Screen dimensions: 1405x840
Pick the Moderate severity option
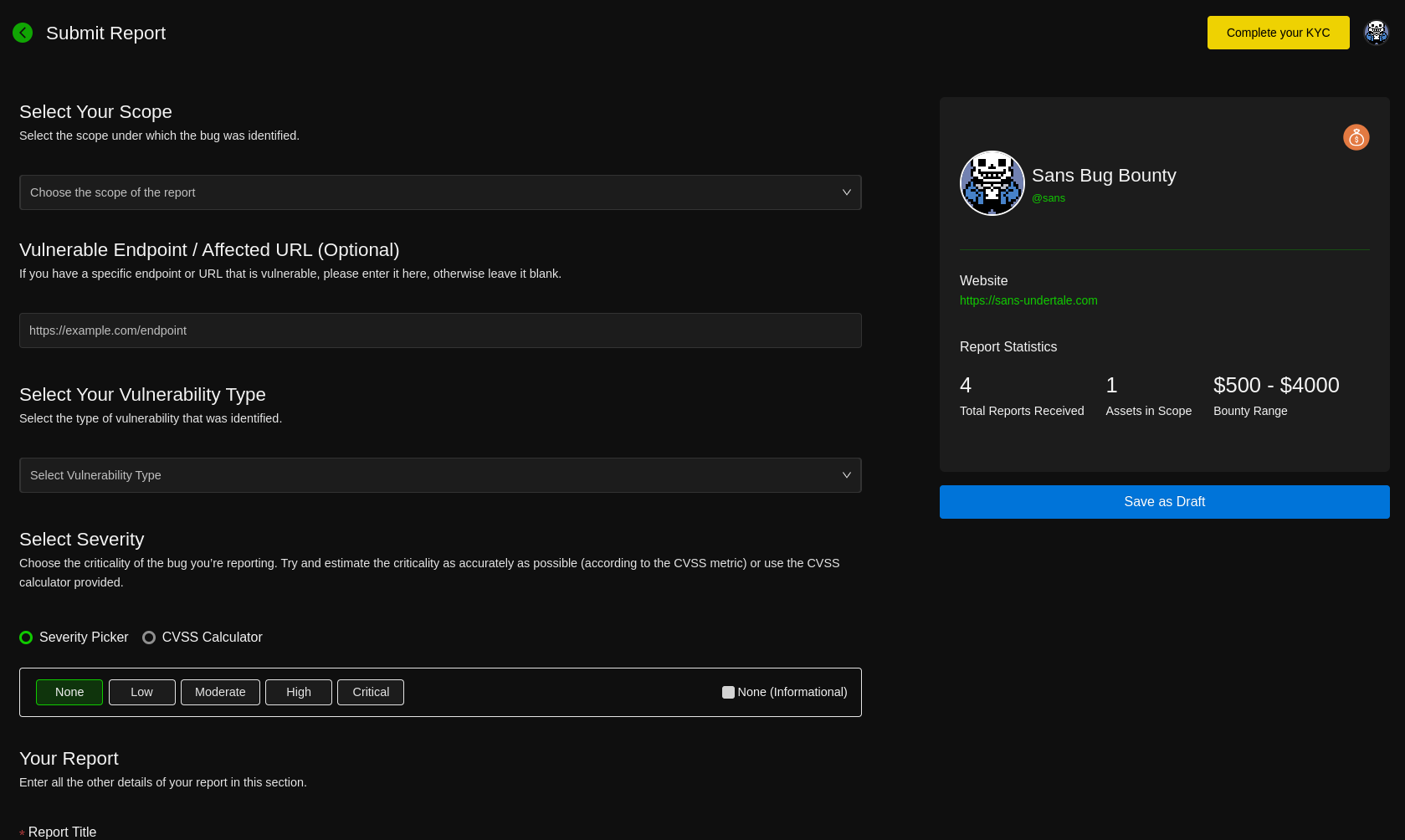[x=220, y=692]
